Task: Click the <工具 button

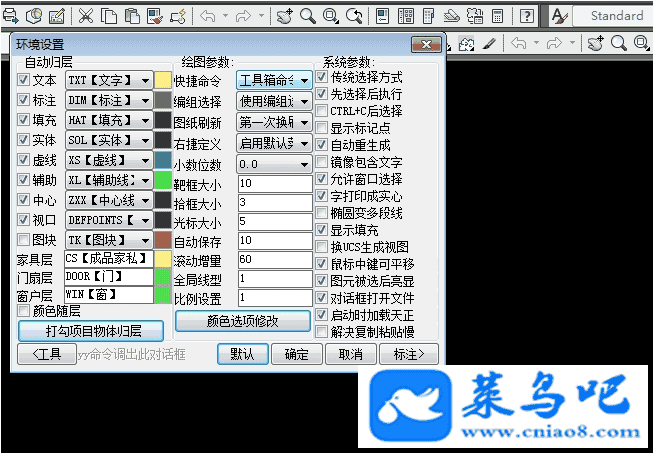Action: pyautogui.click(x=46, y=353)
